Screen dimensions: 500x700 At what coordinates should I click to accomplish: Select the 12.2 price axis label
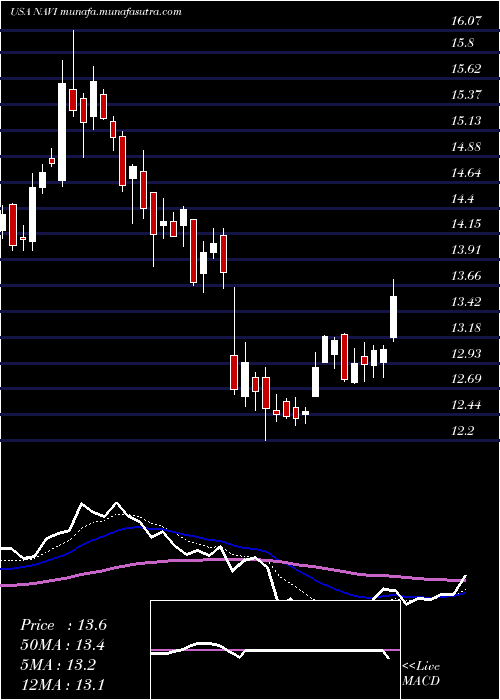point(463,430)
